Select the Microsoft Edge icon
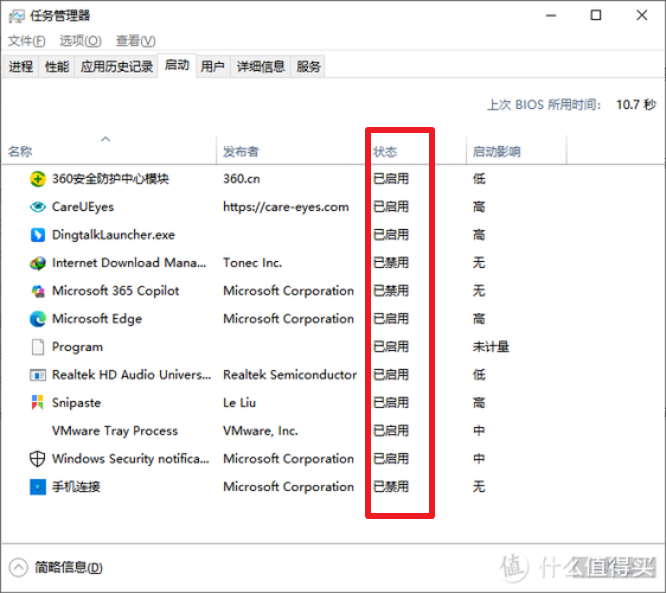This screenshot has width=666, height=593. coord(38,319)
